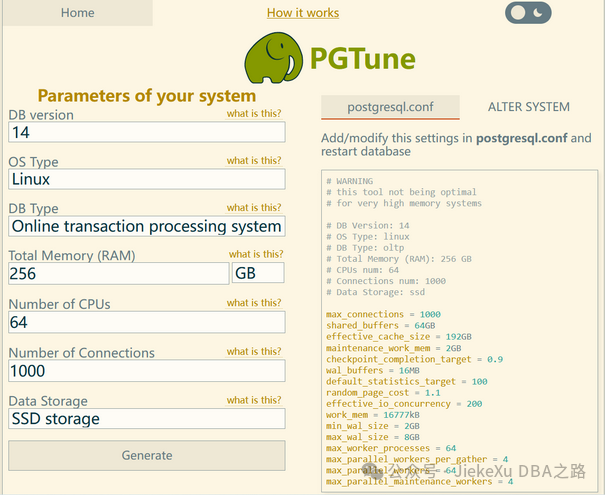Click the 'max_connections = 1000' line

point(383,314)
